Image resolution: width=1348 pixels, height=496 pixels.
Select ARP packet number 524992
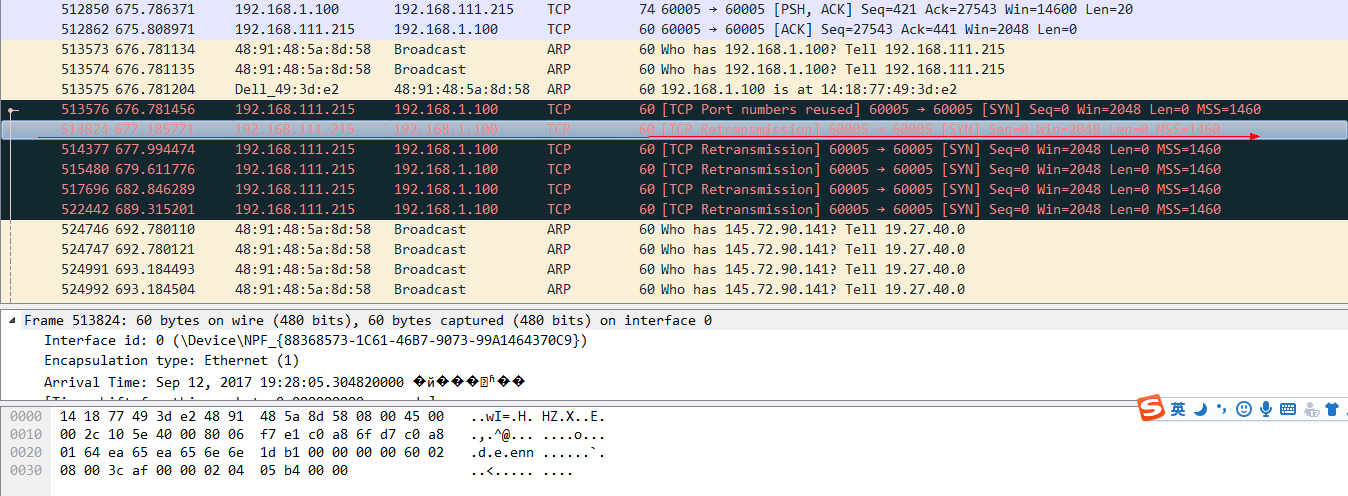pyautogui.click(x=674, y=289)
